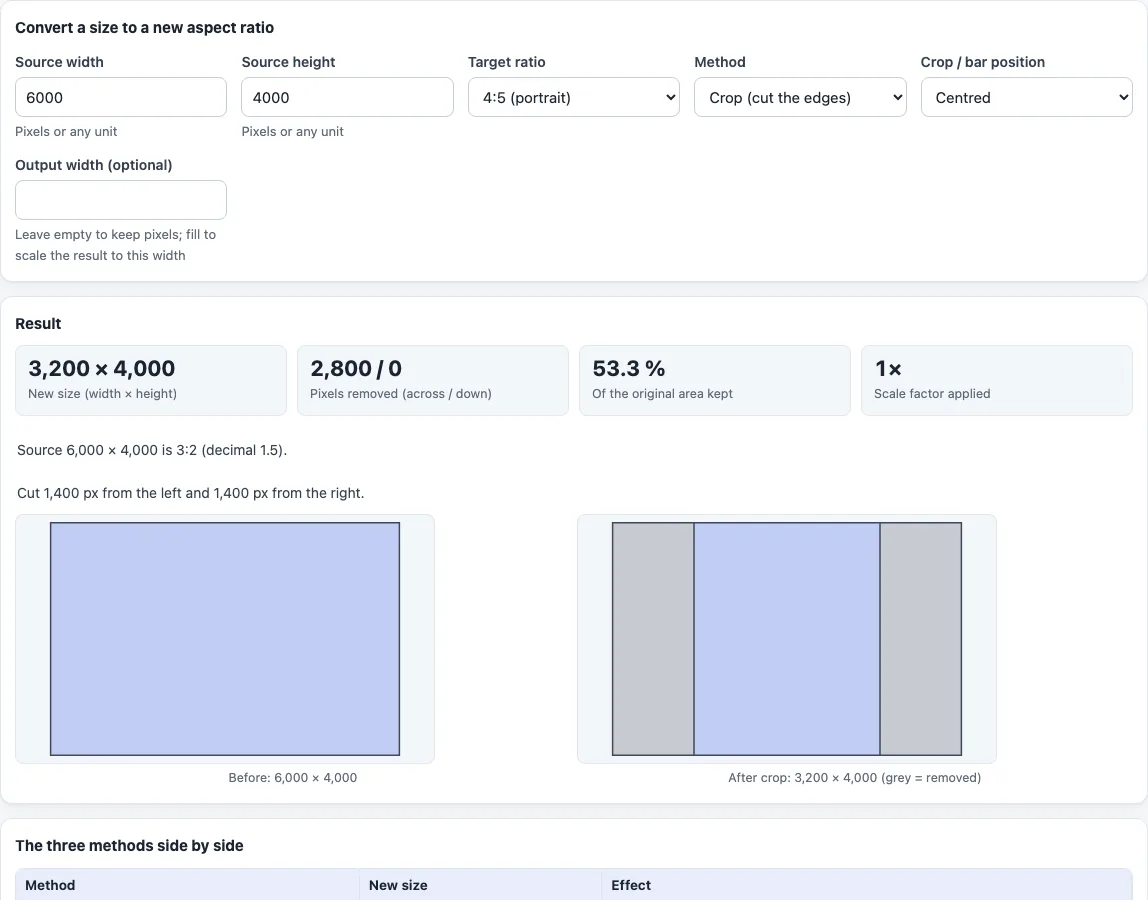Click the 'Leave empty to keep pixels' hint text

pyautogui.click(x=116, y=245)
